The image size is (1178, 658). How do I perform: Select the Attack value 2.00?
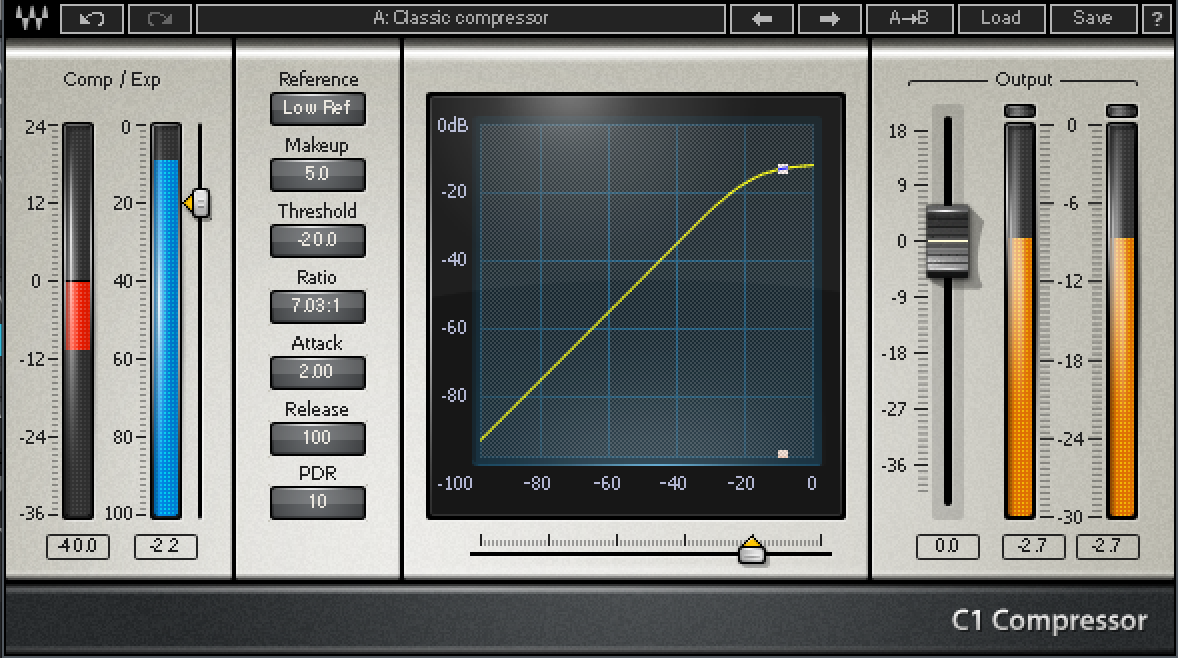click(x=318, y=372)
